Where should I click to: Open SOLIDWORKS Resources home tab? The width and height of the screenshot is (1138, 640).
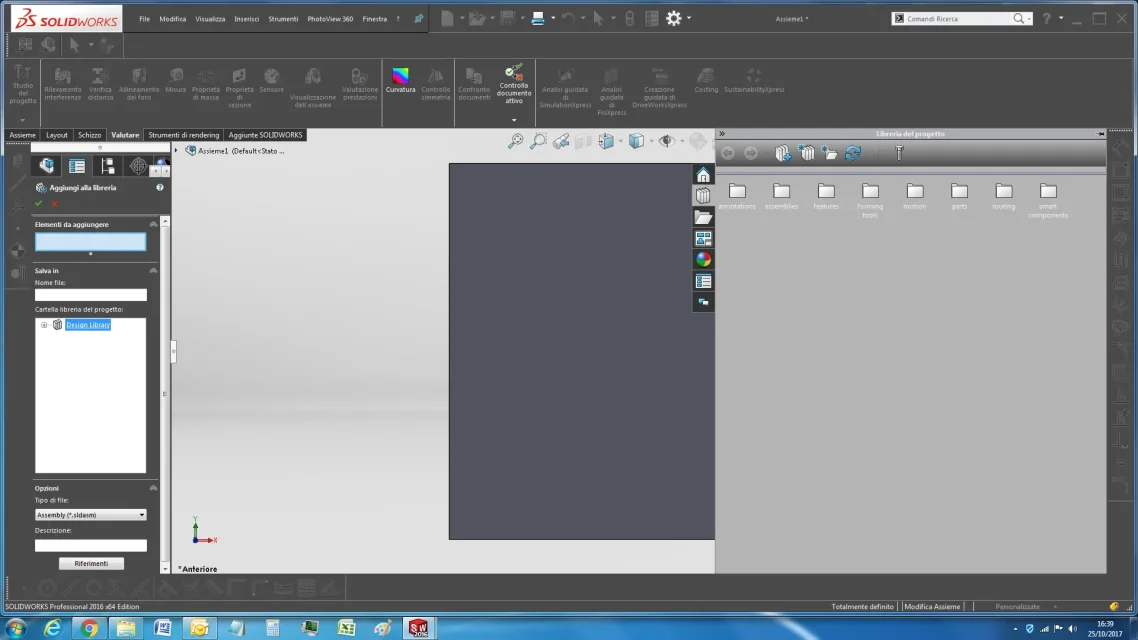[x=703, y=175]
